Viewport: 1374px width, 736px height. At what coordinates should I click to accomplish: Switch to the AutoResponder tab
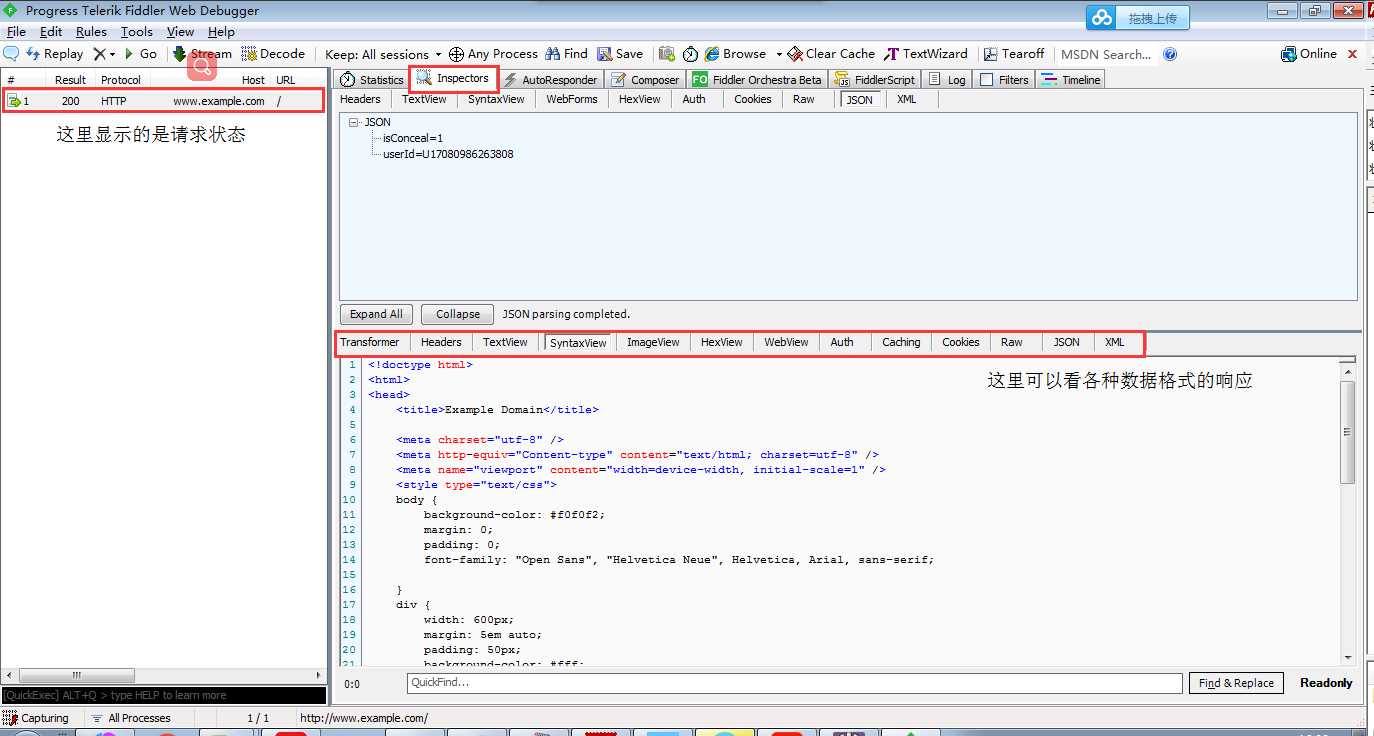coord(550,79)
